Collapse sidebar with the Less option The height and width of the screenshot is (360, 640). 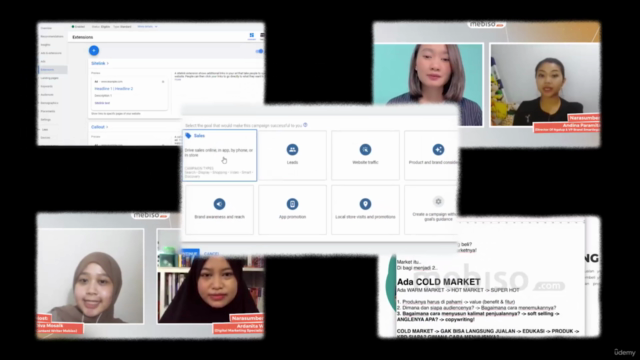tap(45, 129)
